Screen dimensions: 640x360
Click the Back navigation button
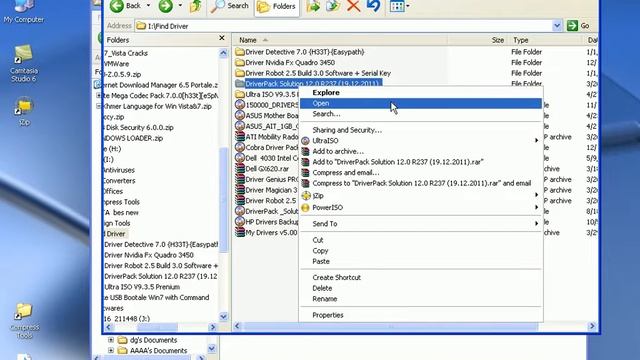click(x=124, y=6)
